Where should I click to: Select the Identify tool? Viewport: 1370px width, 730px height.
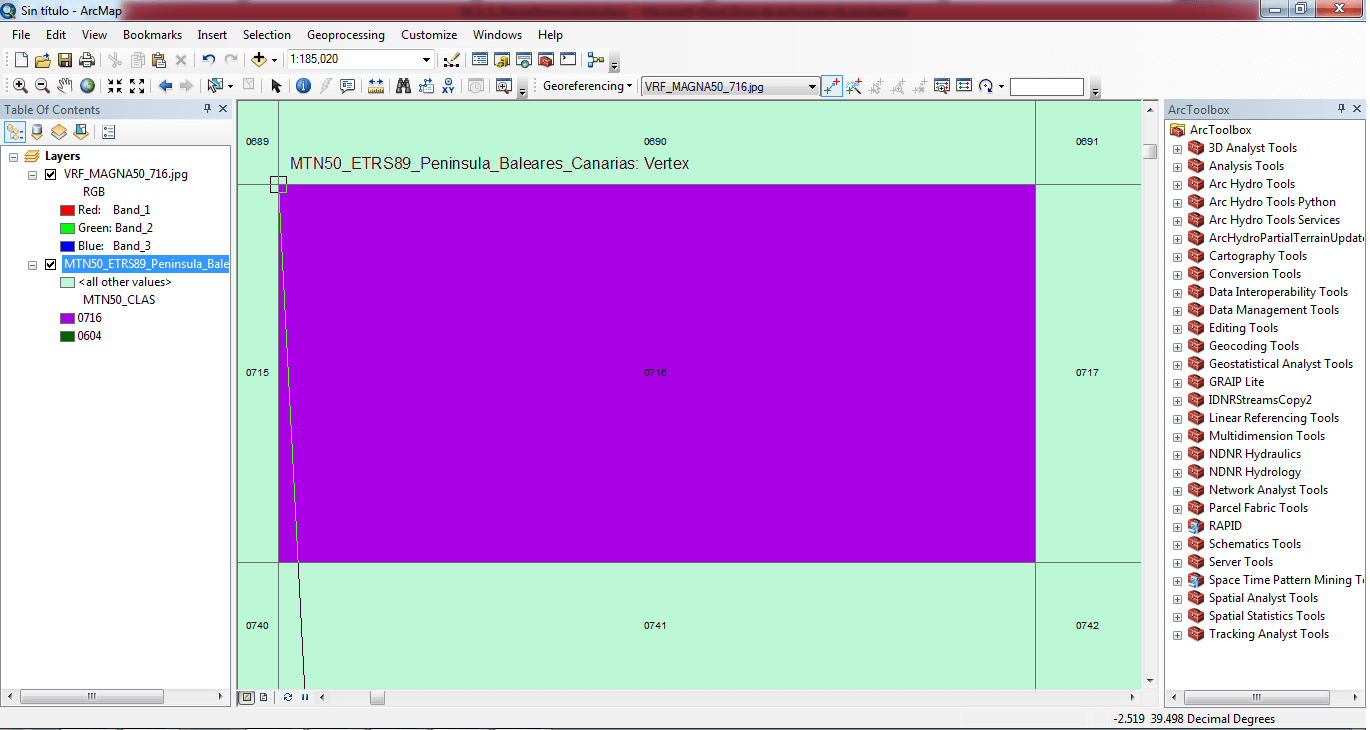click(303, 87)
